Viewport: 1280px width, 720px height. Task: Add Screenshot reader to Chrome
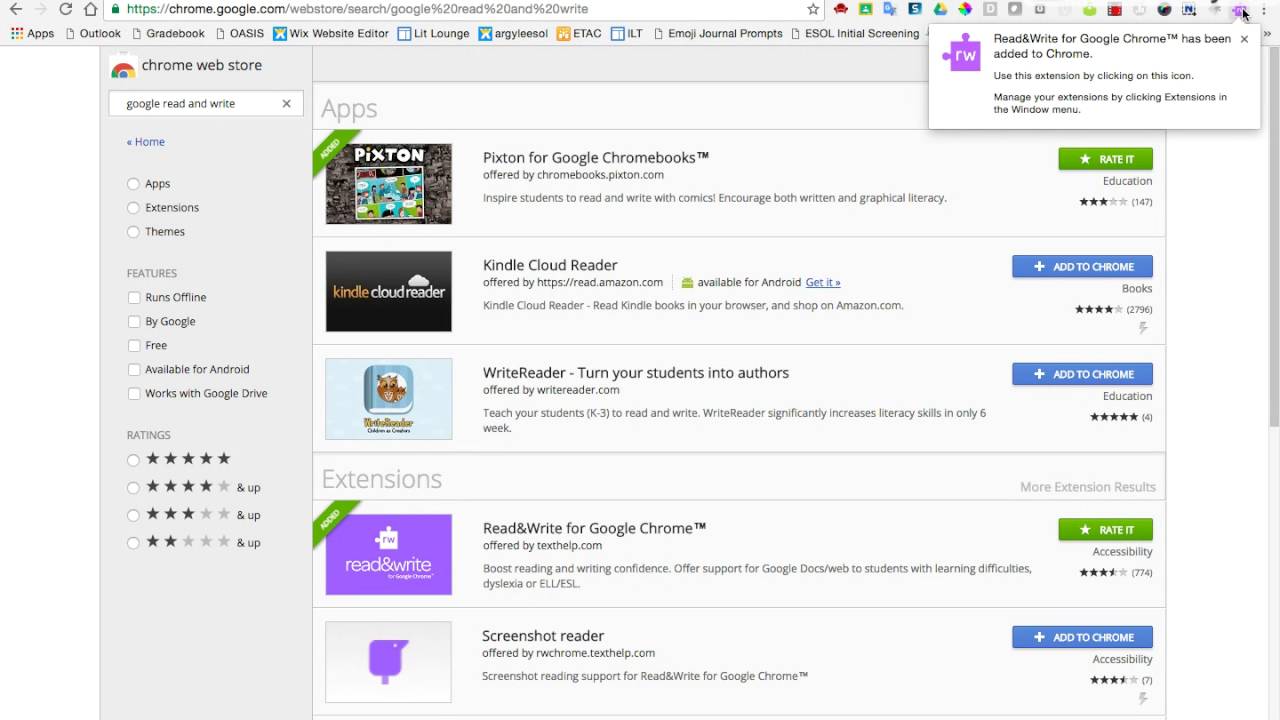coord(1082,637)
